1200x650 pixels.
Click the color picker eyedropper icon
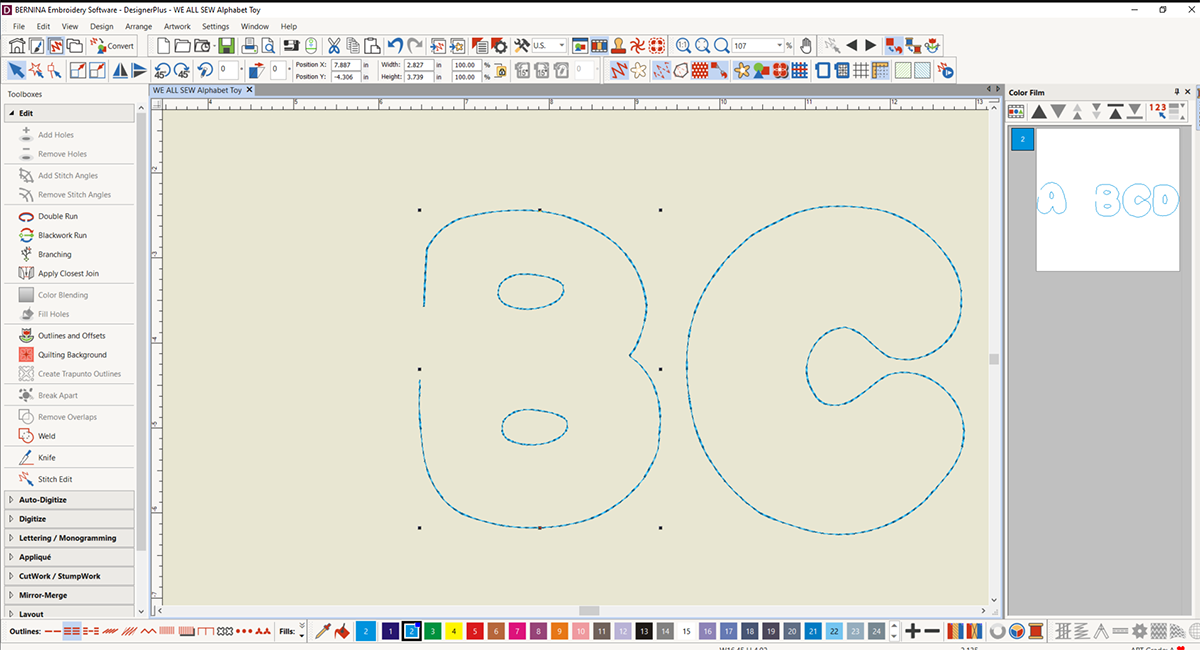(322, 631)
